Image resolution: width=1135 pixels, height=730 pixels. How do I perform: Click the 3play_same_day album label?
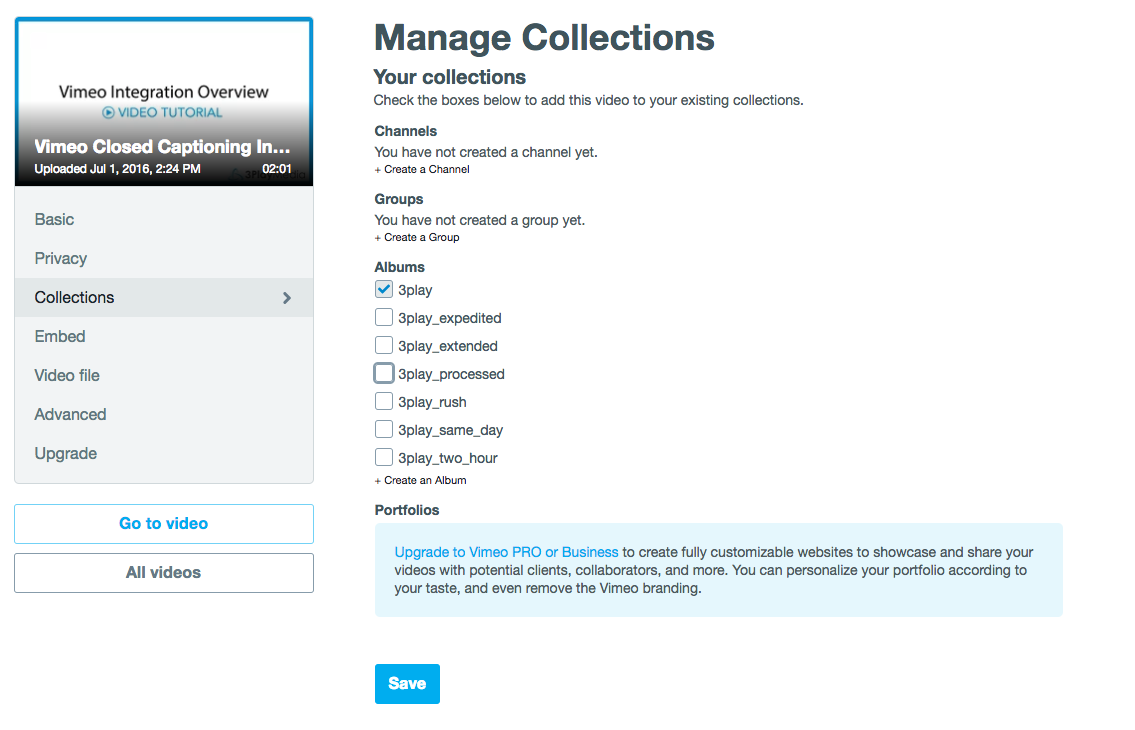click(x=450, y=430)
